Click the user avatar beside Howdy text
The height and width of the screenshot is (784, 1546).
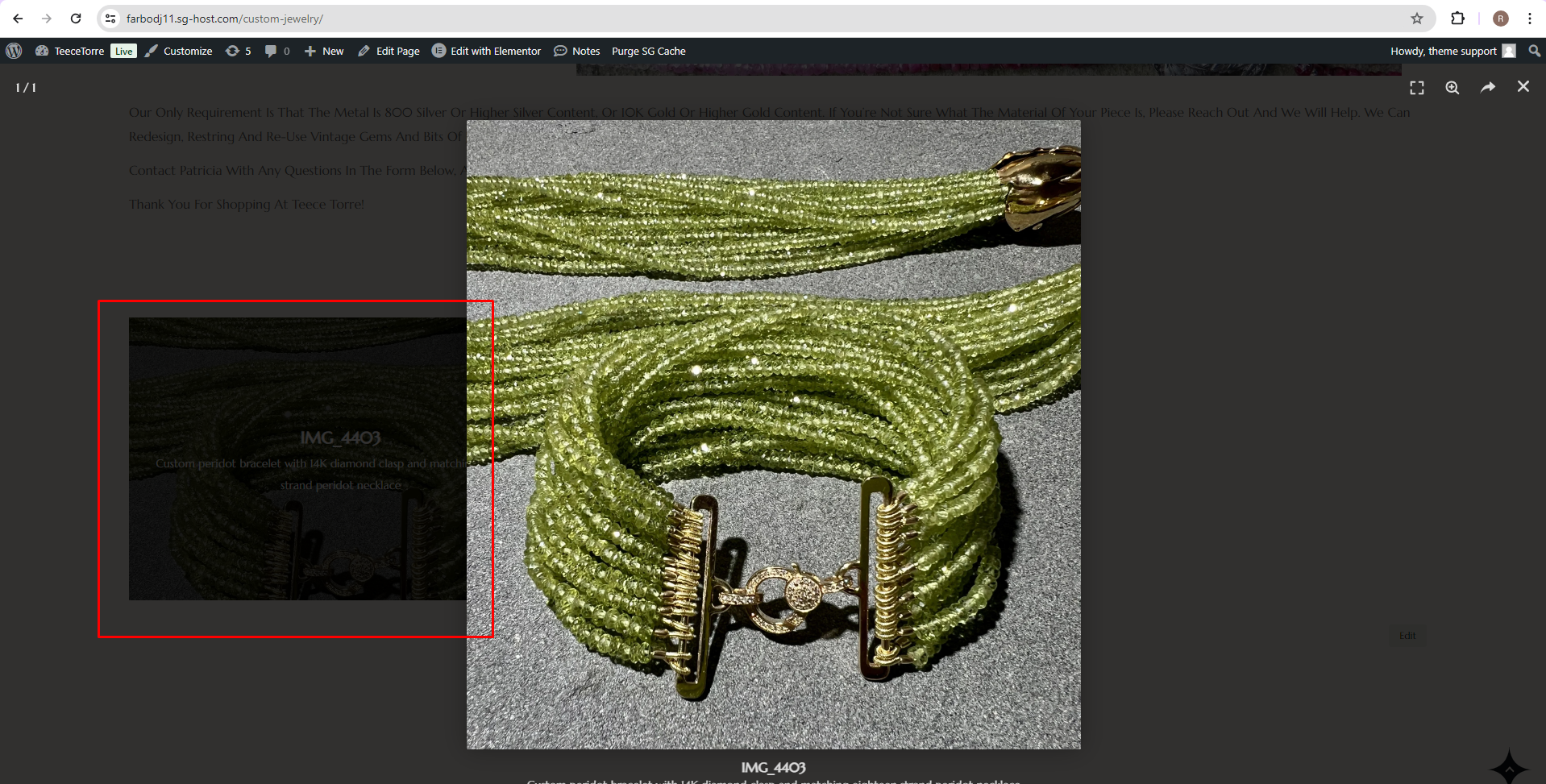(x=1509, y=51)
